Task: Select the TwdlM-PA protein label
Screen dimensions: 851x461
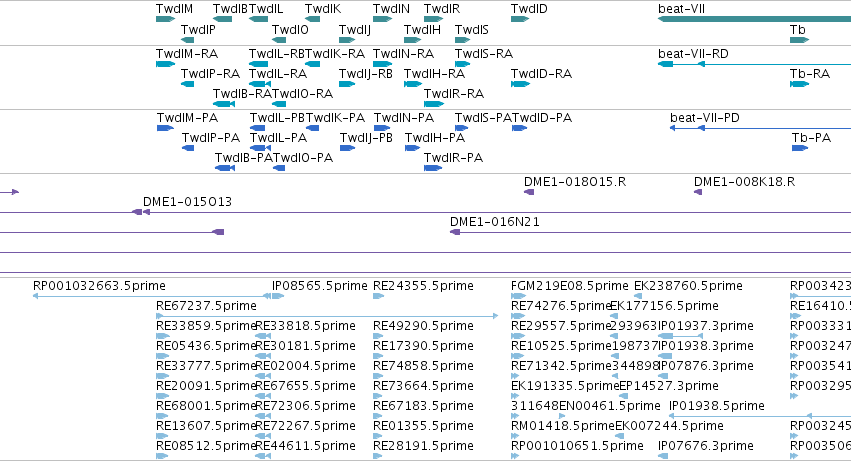Action: [187, 118]
